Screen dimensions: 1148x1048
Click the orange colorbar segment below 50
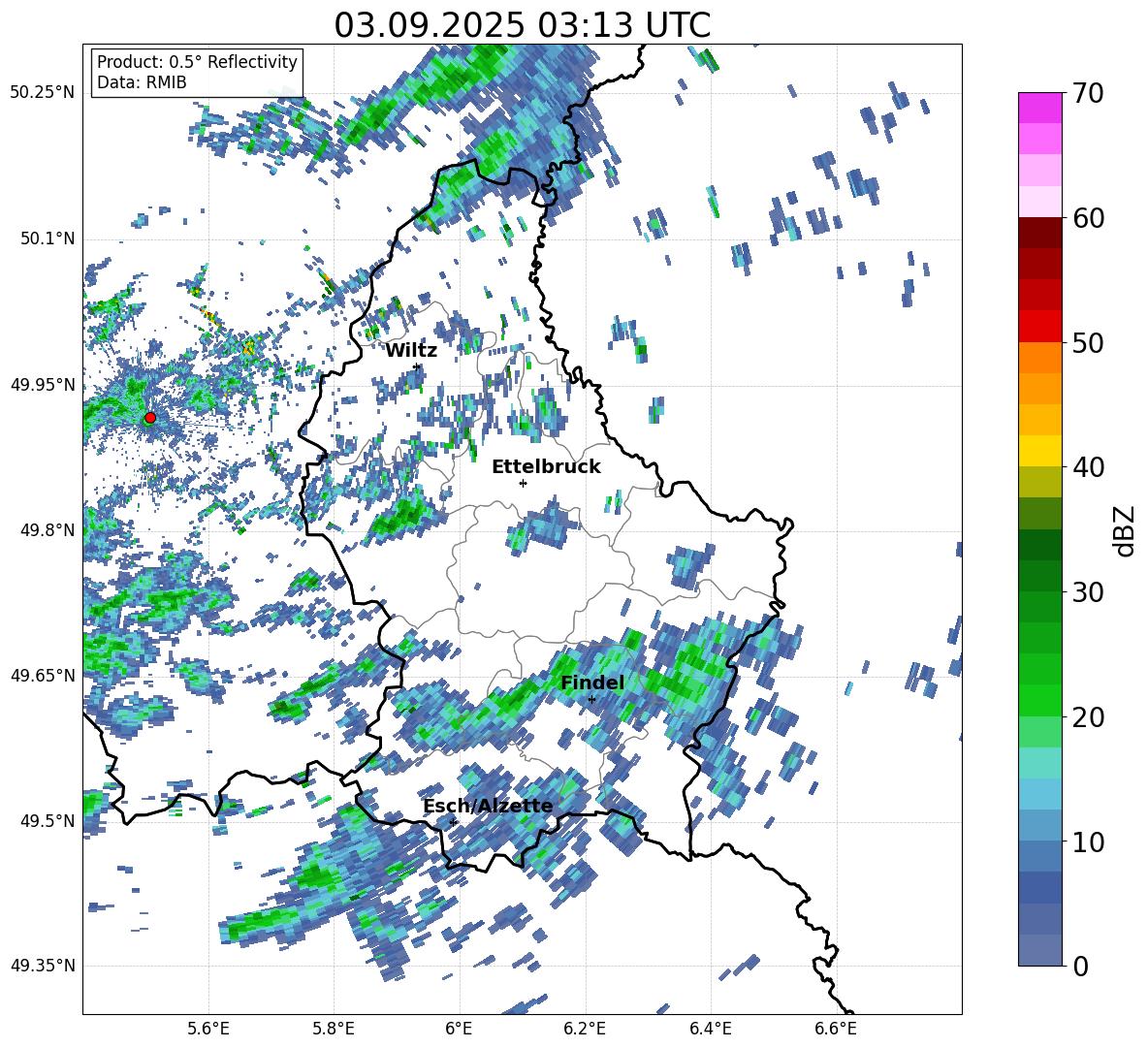[x=1039, y=358]
